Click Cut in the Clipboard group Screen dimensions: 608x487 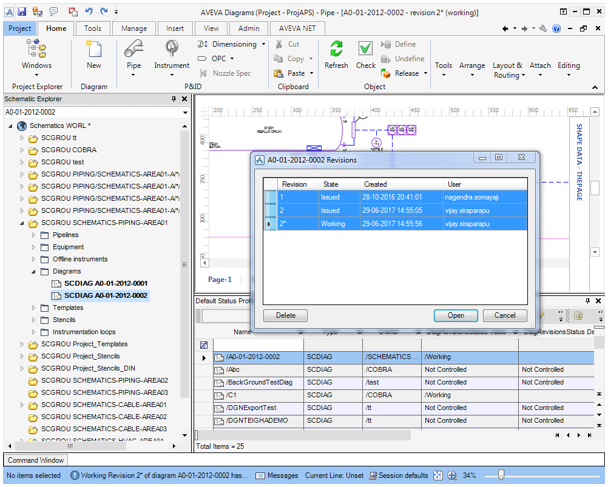287,44
